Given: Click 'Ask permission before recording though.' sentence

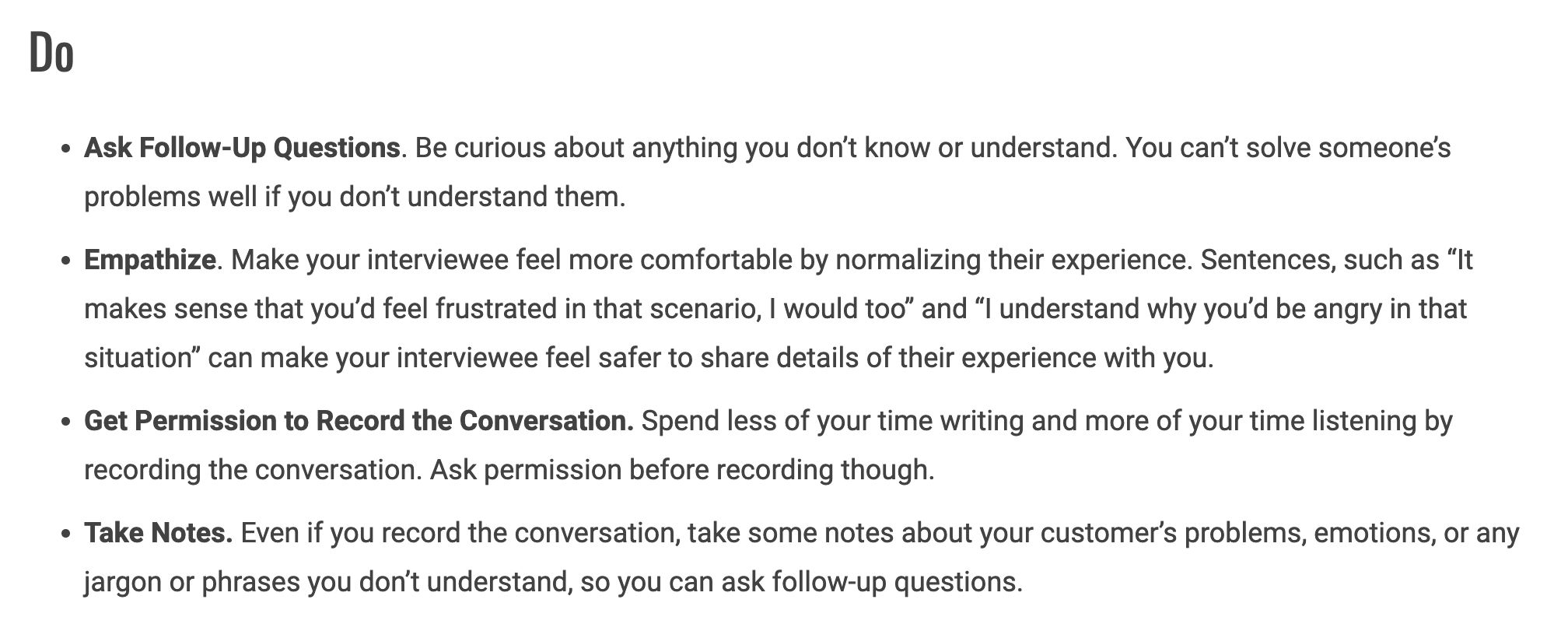Looking at the screenshot, I should tap(682, 470).
